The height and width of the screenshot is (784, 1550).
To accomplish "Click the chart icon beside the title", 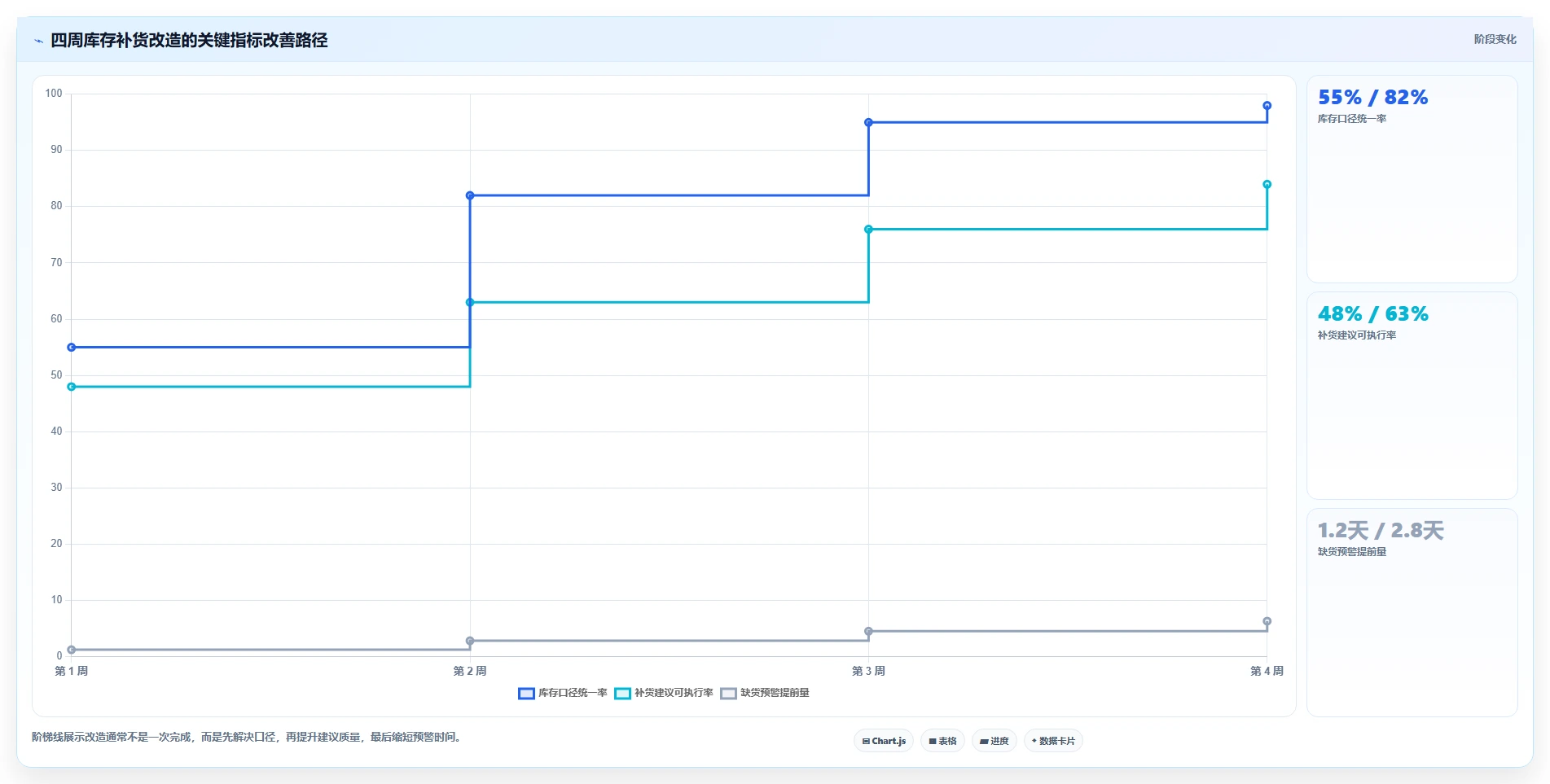I will coord(38,41).
